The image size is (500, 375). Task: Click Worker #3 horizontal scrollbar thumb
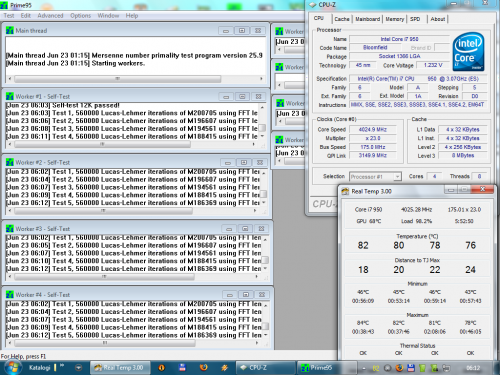click(105, 277)
